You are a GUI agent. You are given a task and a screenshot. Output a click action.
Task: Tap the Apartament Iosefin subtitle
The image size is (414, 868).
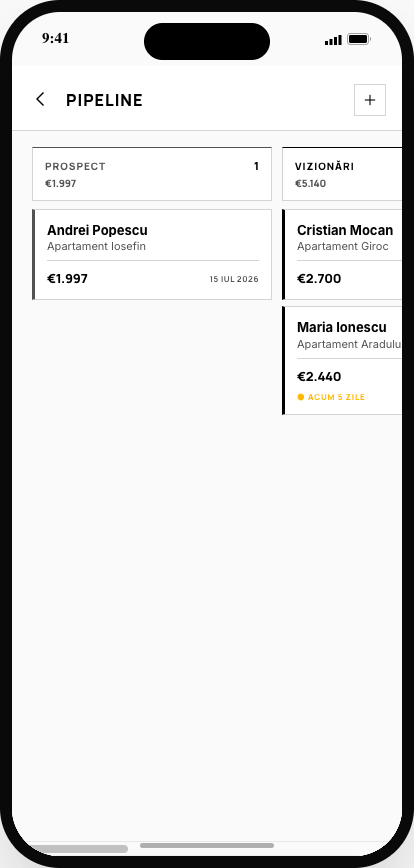click(96, 246)
